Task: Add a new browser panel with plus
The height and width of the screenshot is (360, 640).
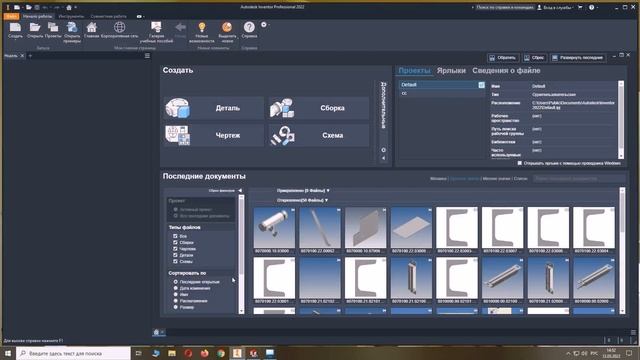Action: pyautogui.click(x=30, y=56)
